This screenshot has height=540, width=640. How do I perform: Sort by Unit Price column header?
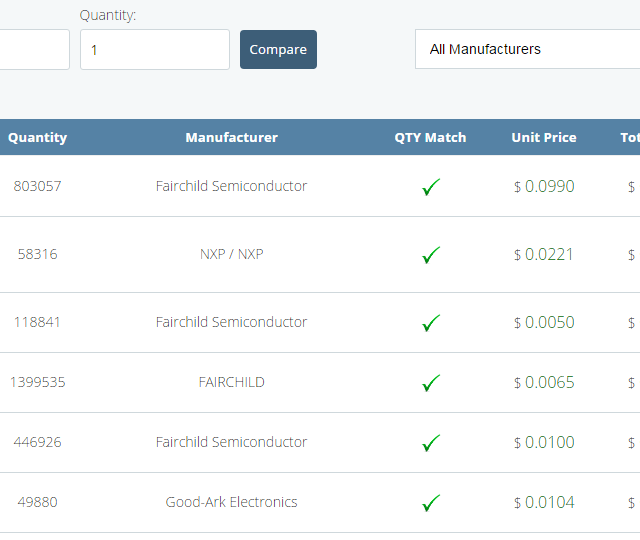(544, 138)
